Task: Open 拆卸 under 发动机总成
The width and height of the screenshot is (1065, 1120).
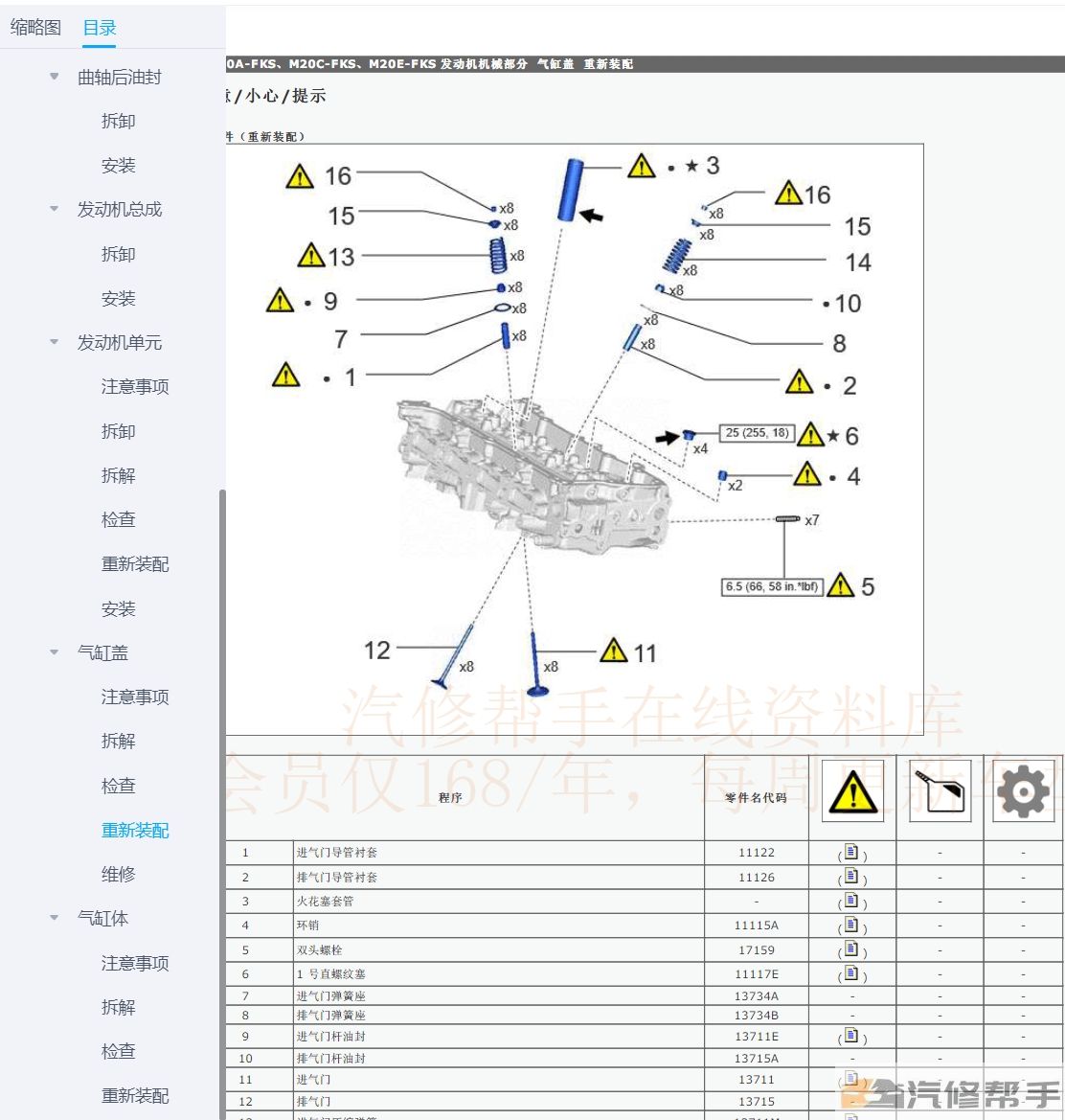Action: 119,254
